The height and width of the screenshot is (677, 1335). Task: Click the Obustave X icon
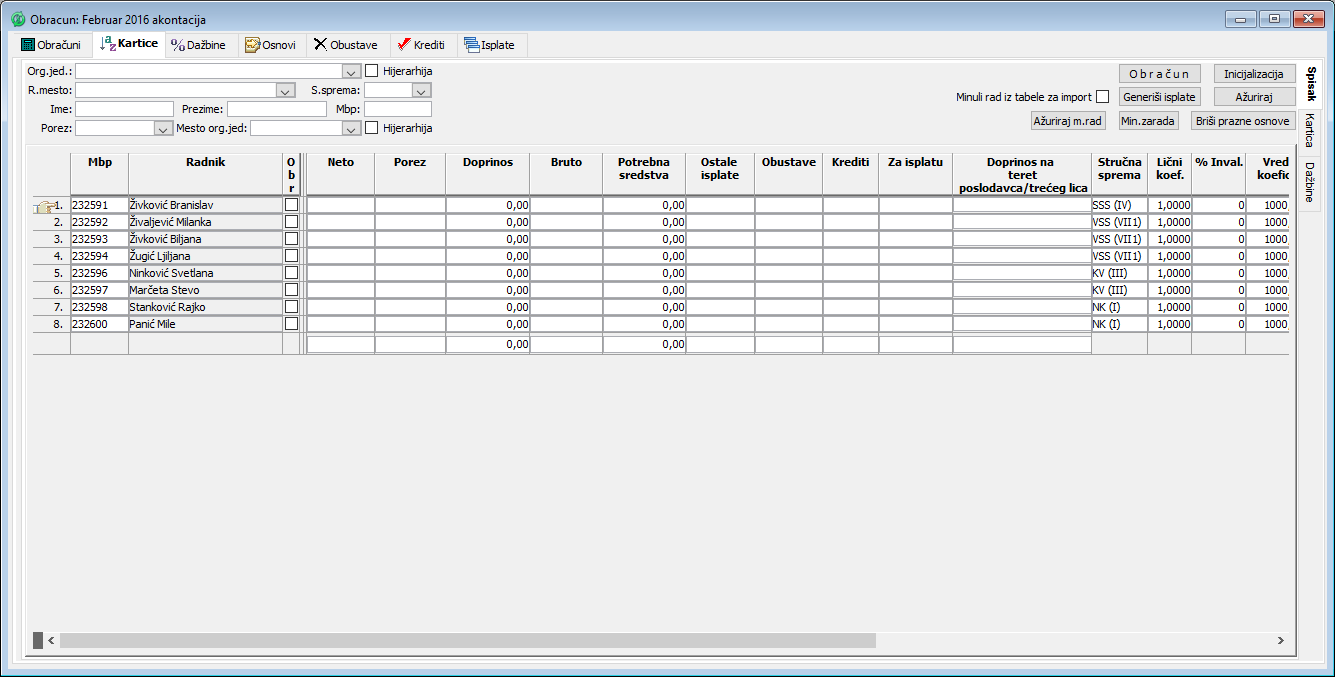320,45
